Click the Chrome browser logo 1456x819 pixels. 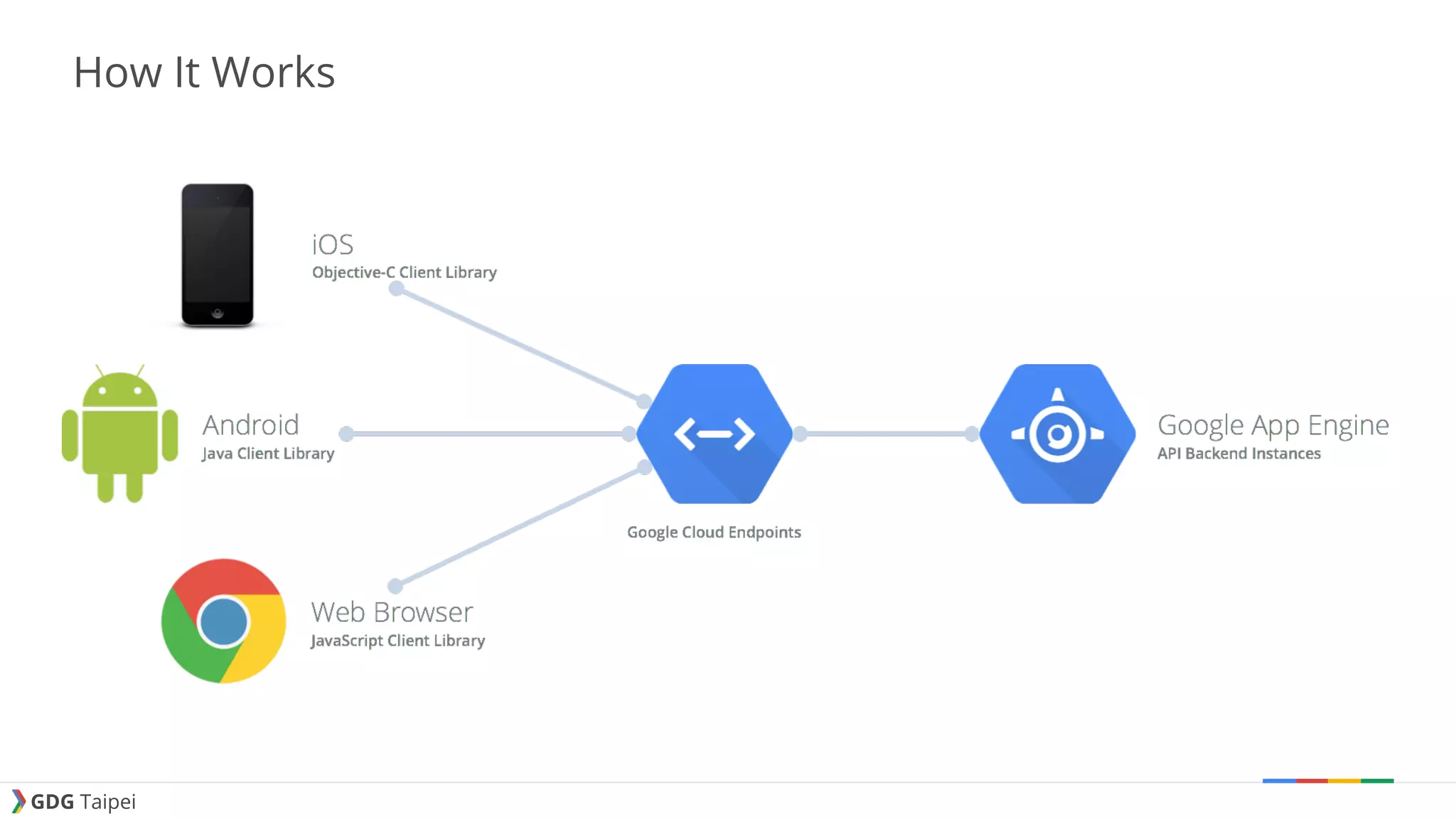pos(223,621)
